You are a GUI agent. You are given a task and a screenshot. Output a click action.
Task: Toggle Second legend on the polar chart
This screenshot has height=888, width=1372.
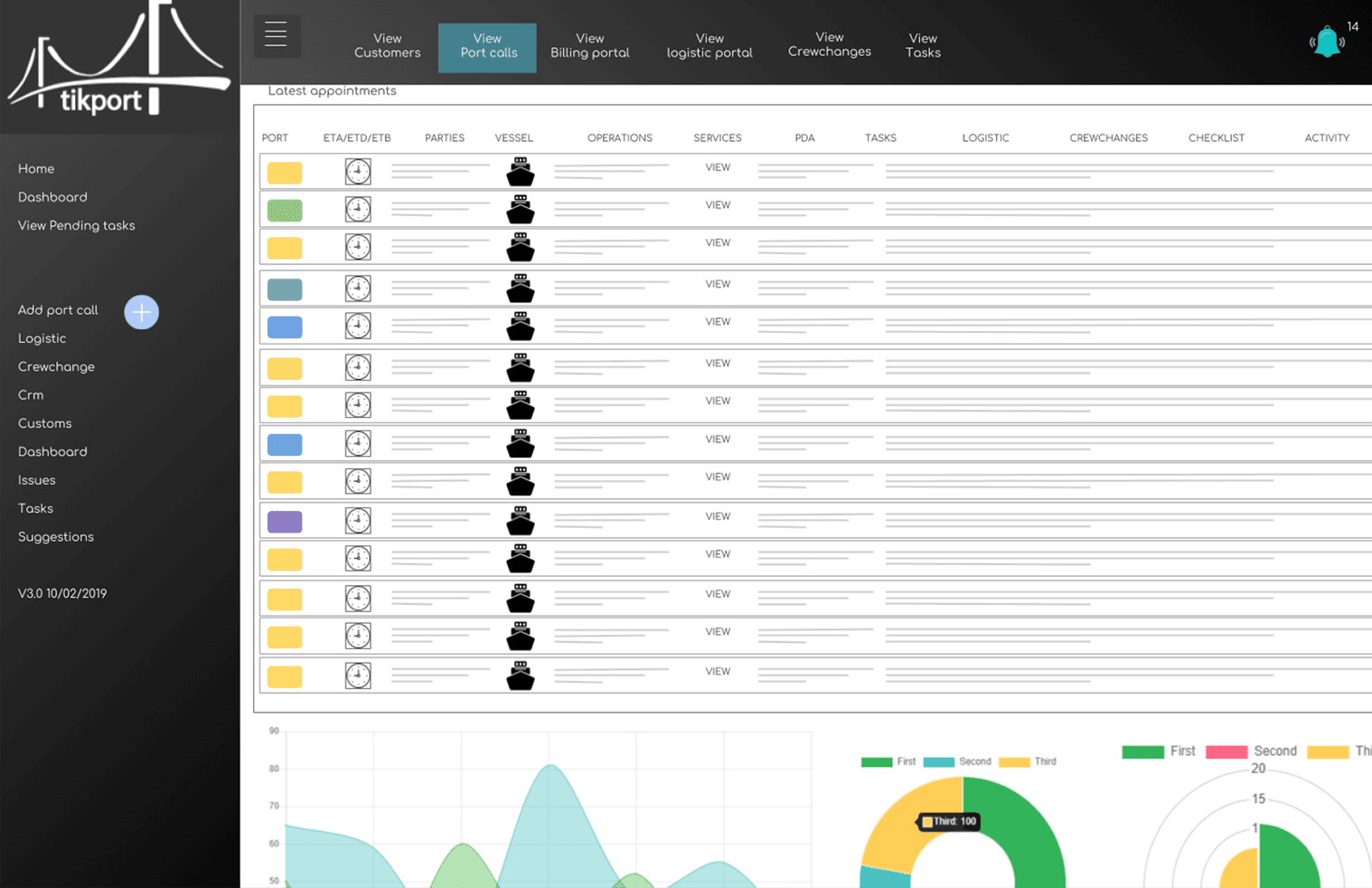1251,751
